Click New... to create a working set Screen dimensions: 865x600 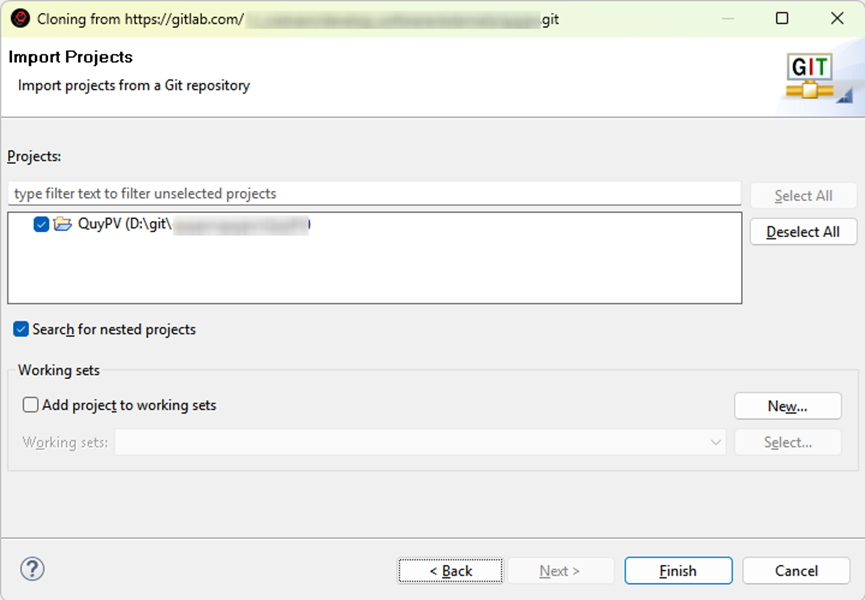pyautogui.click(x=787, y=406)
